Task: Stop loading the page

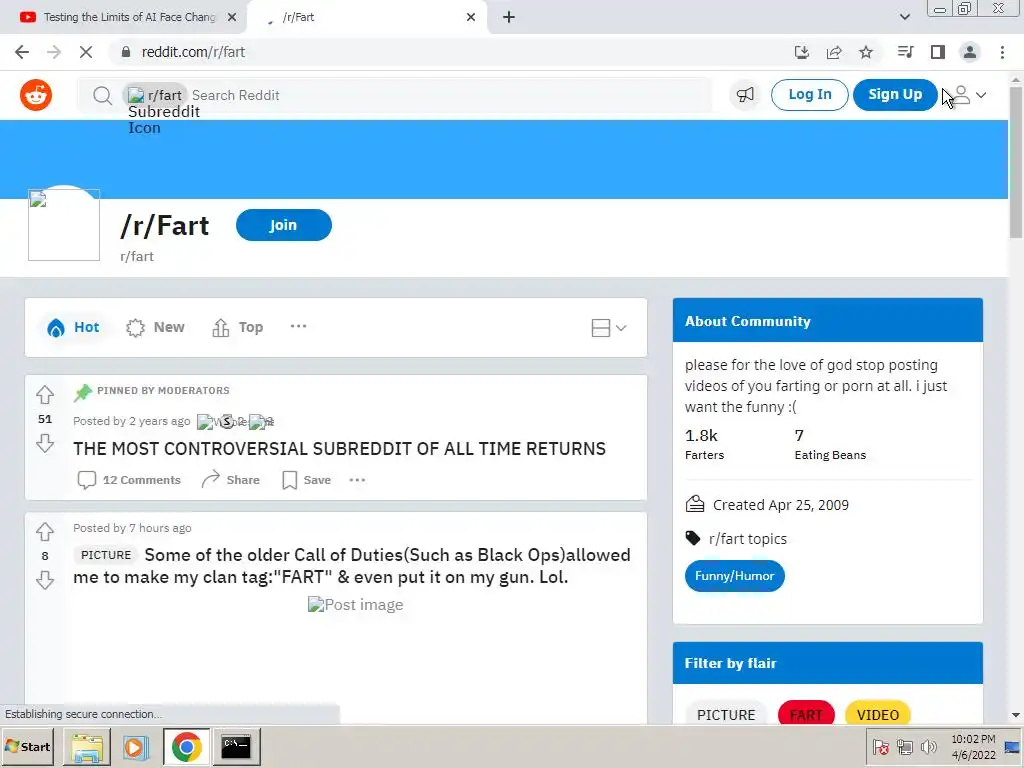Action: [86, 52]
